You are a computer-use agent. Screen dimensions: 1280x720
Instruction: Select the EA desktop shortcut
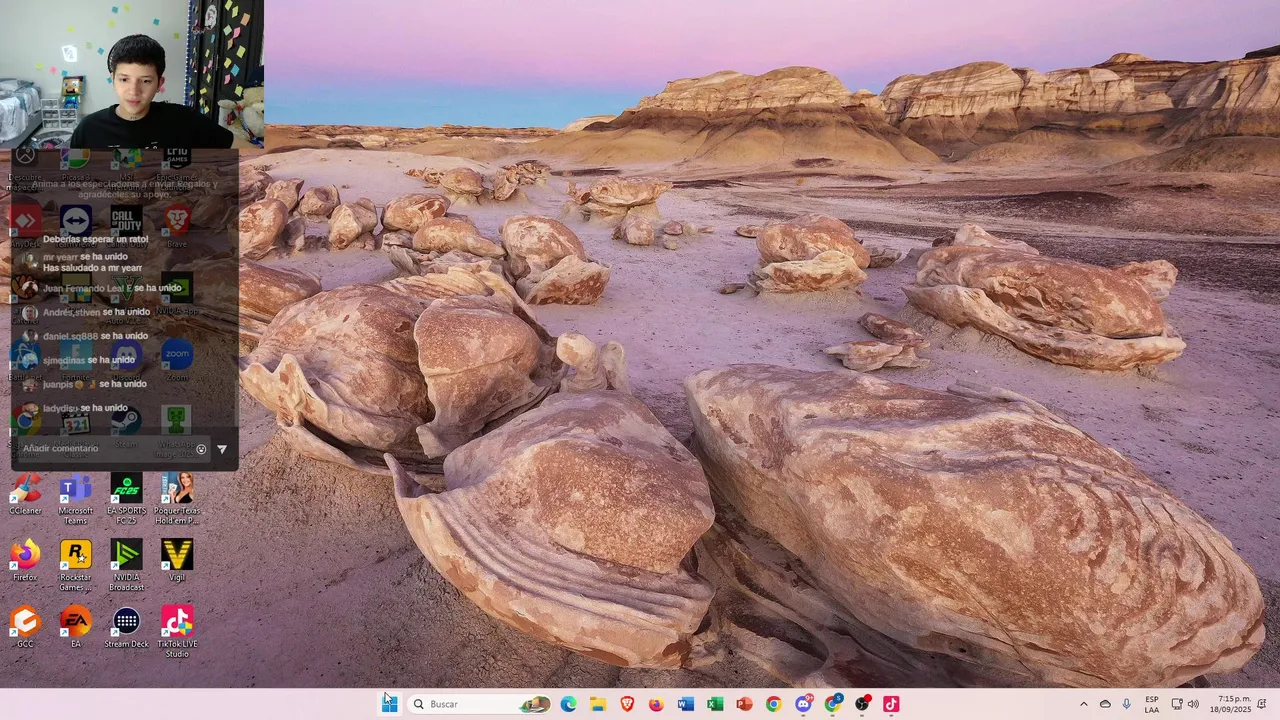75,627
